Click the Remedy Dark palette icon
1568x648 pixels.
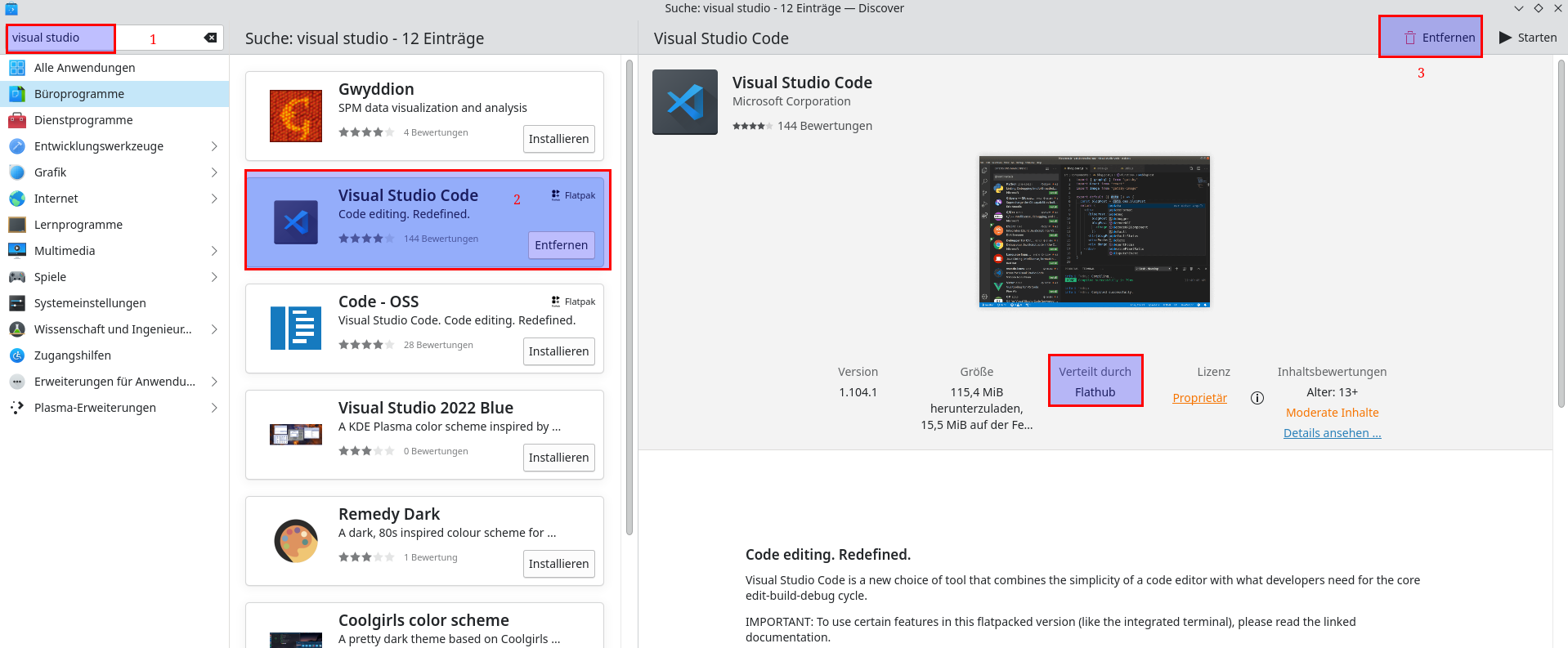pos(295,541)
